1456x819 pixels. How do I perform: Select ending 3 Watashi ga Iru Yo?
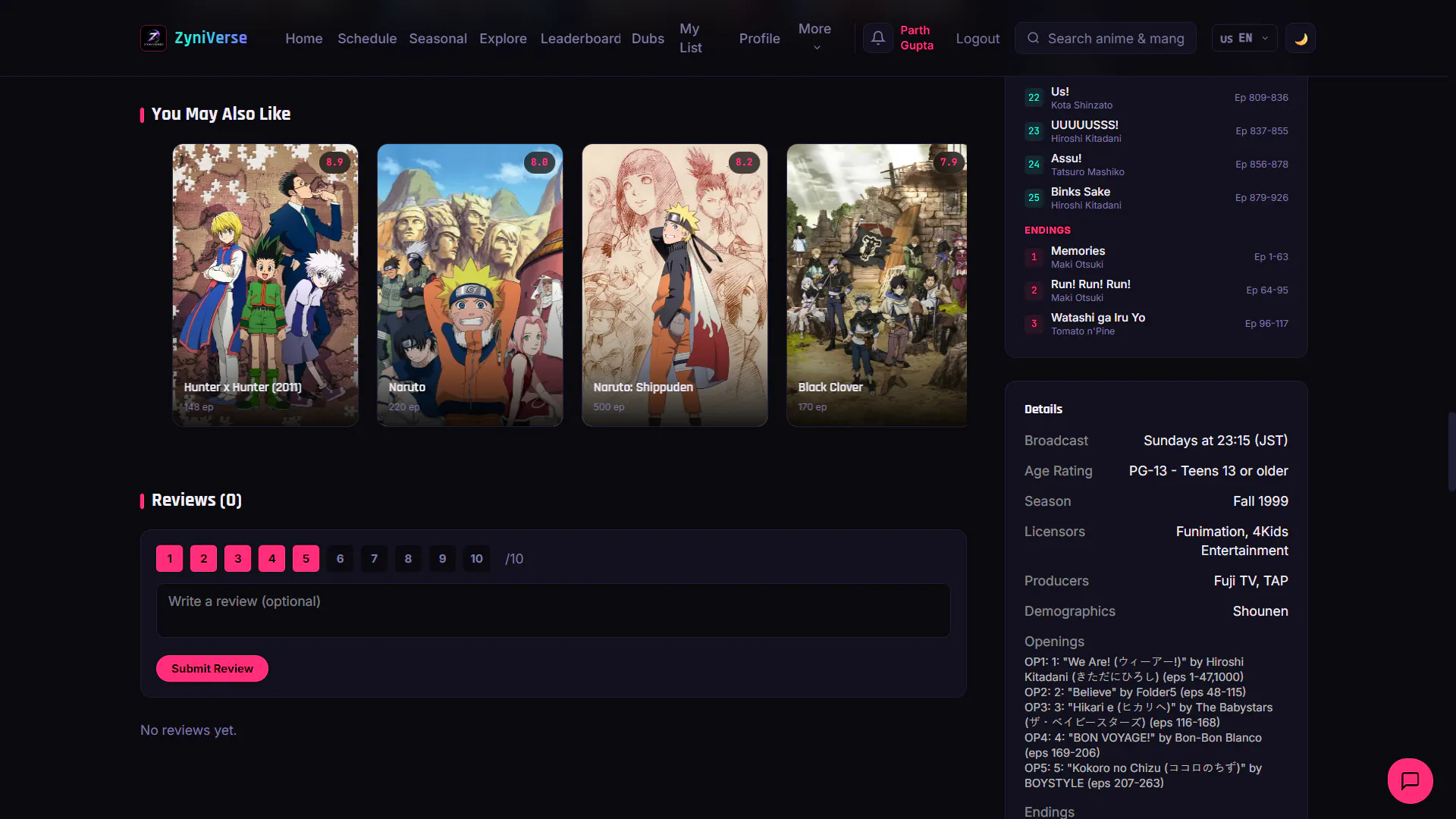coord(1156,324)
